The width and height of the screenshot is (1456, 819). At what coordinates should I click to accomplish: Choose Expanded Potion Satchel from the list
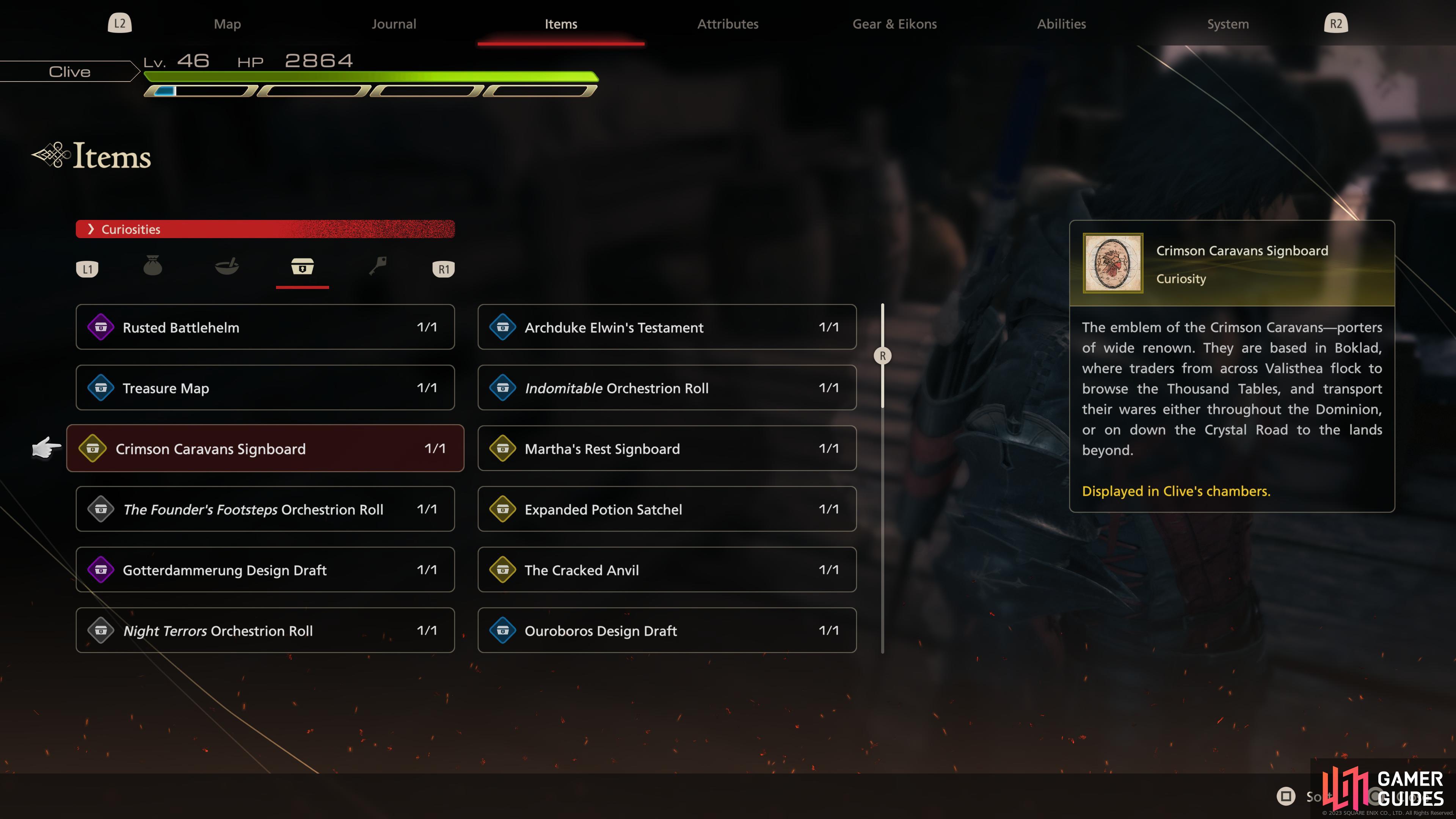pyautogui.click(x=667, y=509)
